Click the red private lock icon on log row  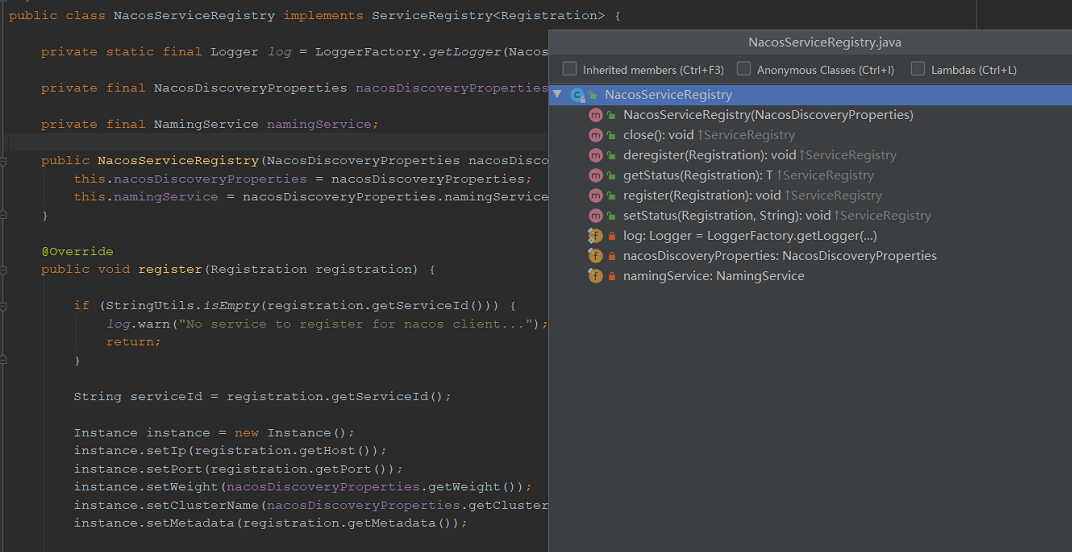pyautogui.click(x=612, y=236)
